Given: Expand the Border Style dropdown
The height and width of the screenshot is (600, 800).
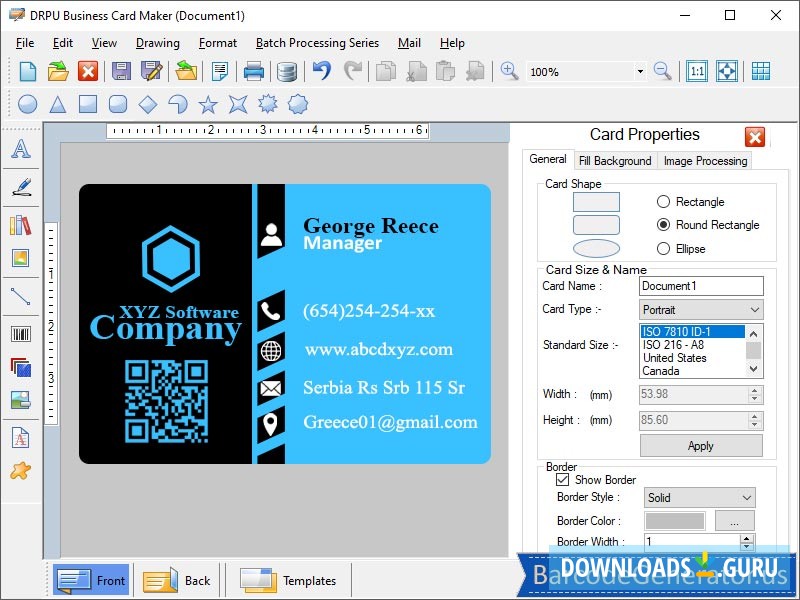Looking at the screenshot, I should pyautogui.click(x=701, y=498).
